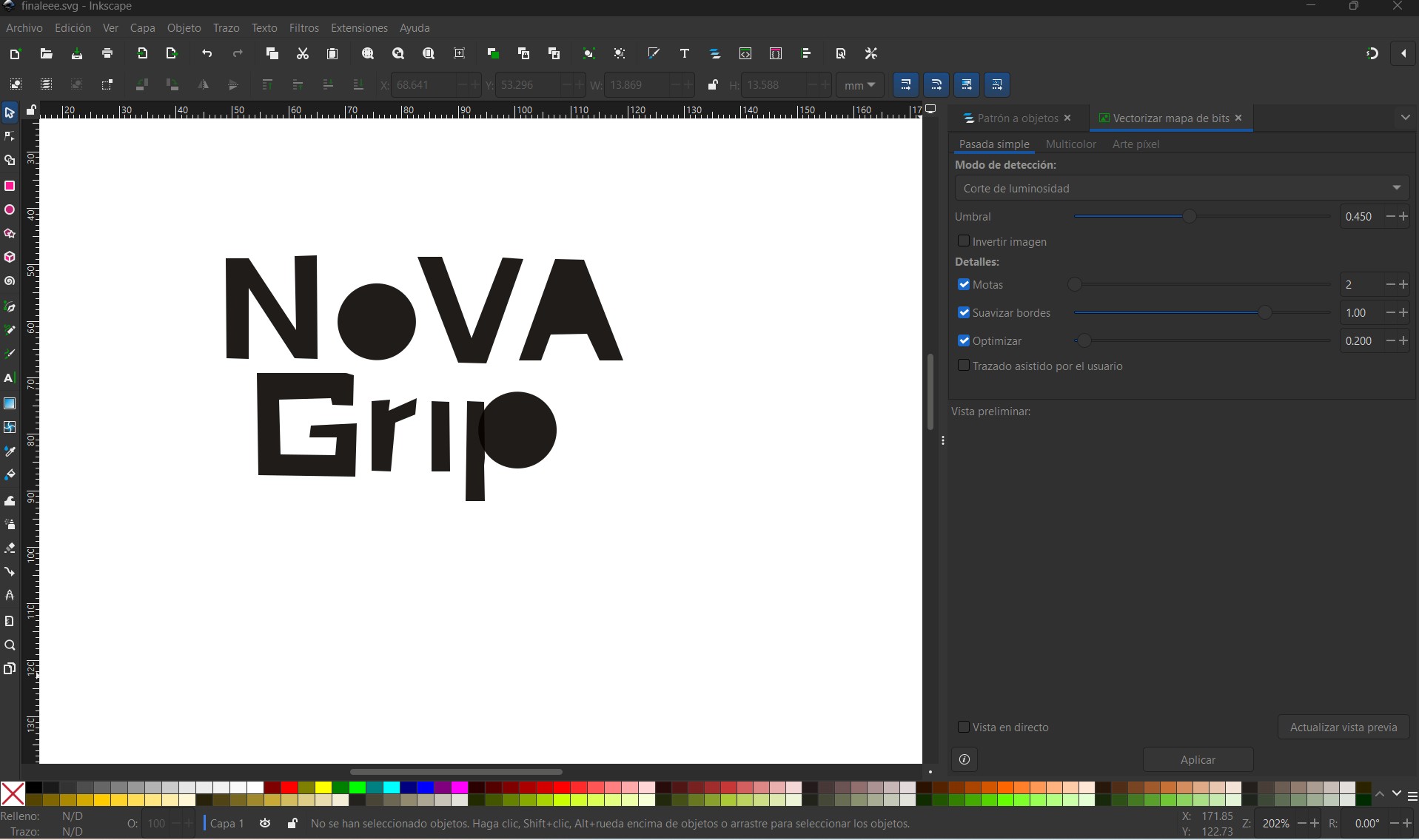1419x840 pixels.
Task: Uncheck the Motas checkbox
Action: click(964, 284)
